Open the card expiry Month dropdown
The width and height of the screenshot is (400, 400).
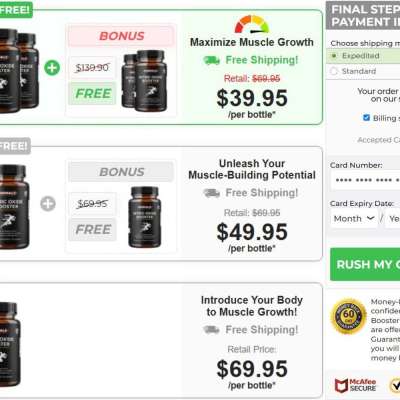point(354,219)
